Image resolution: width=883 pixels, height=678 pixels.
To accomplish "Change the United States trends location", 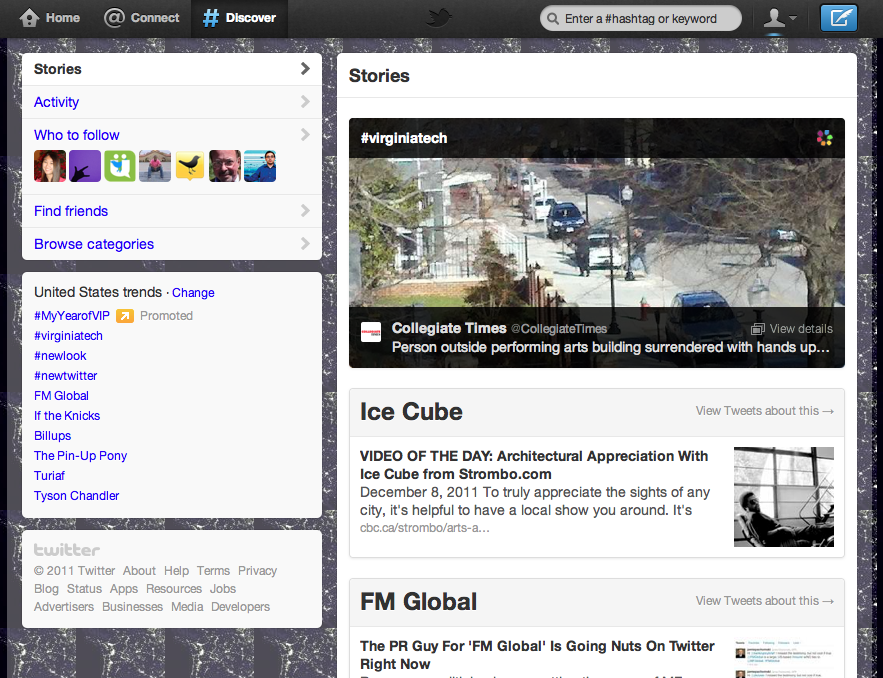I will point(193,293).
